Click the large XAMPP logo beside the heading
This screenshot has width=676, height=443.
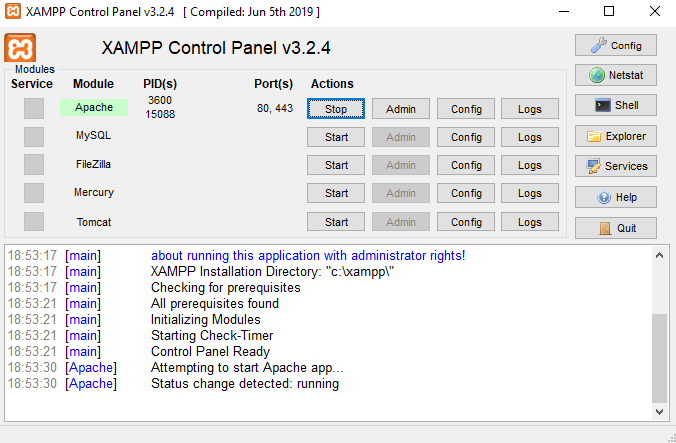[20, 47]
